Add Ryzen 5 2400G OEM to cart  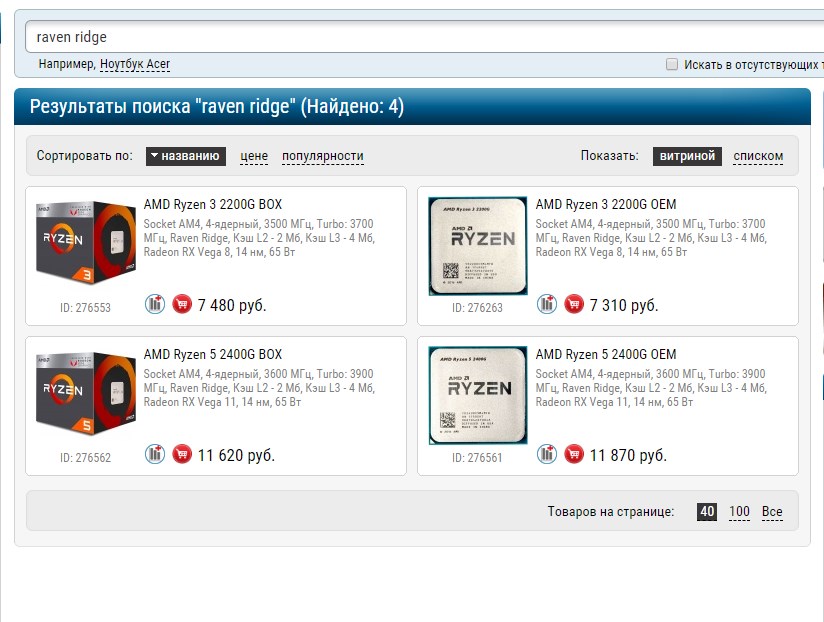[574, 454]
